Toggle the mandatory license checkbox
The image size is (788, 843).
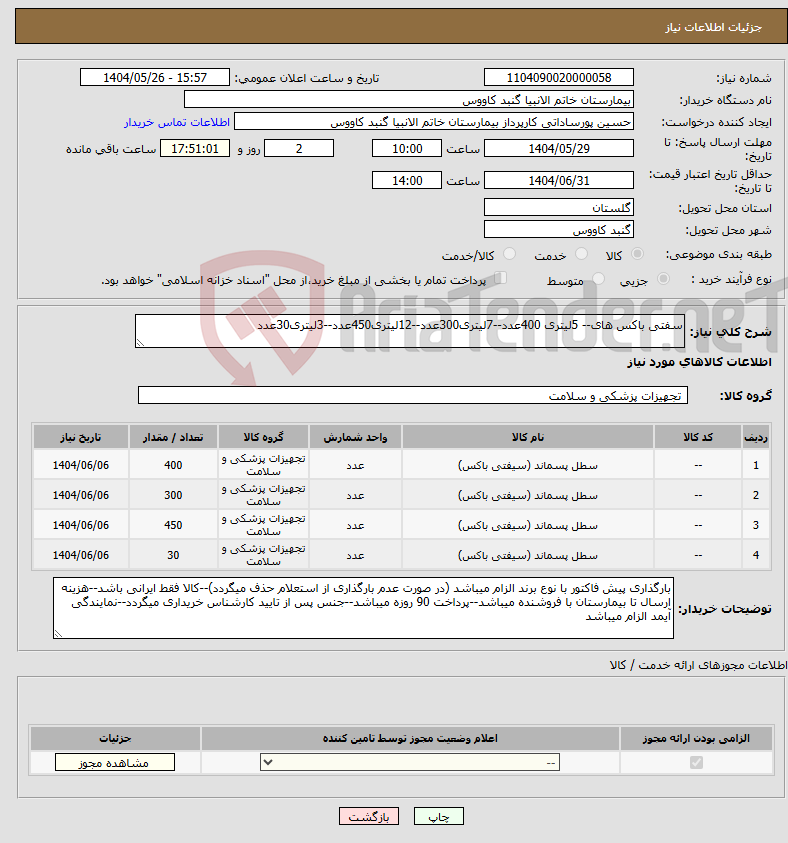696,762
